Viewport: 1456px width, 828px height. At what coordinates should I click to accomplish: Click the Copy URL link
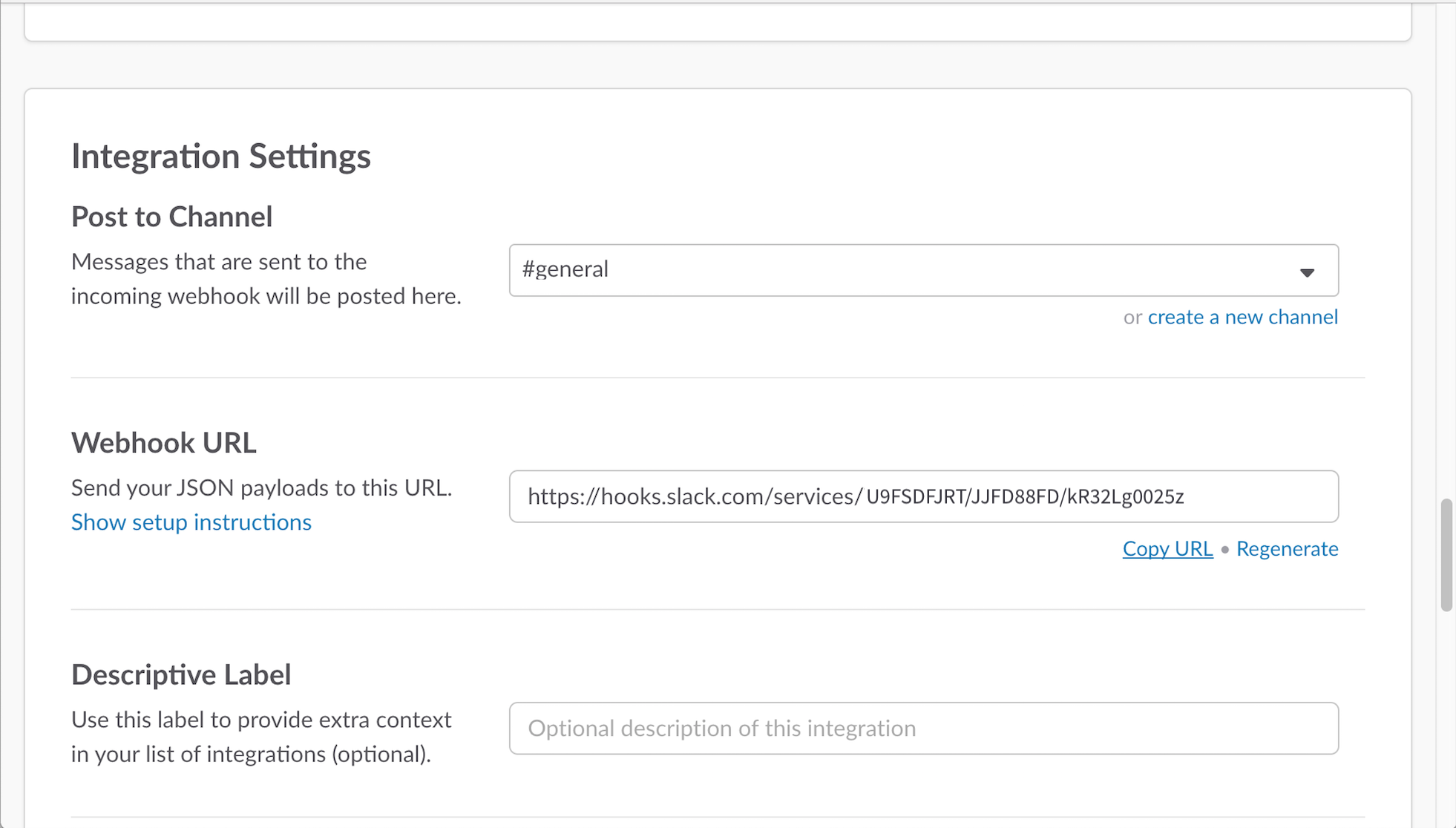click(1167, 549)
